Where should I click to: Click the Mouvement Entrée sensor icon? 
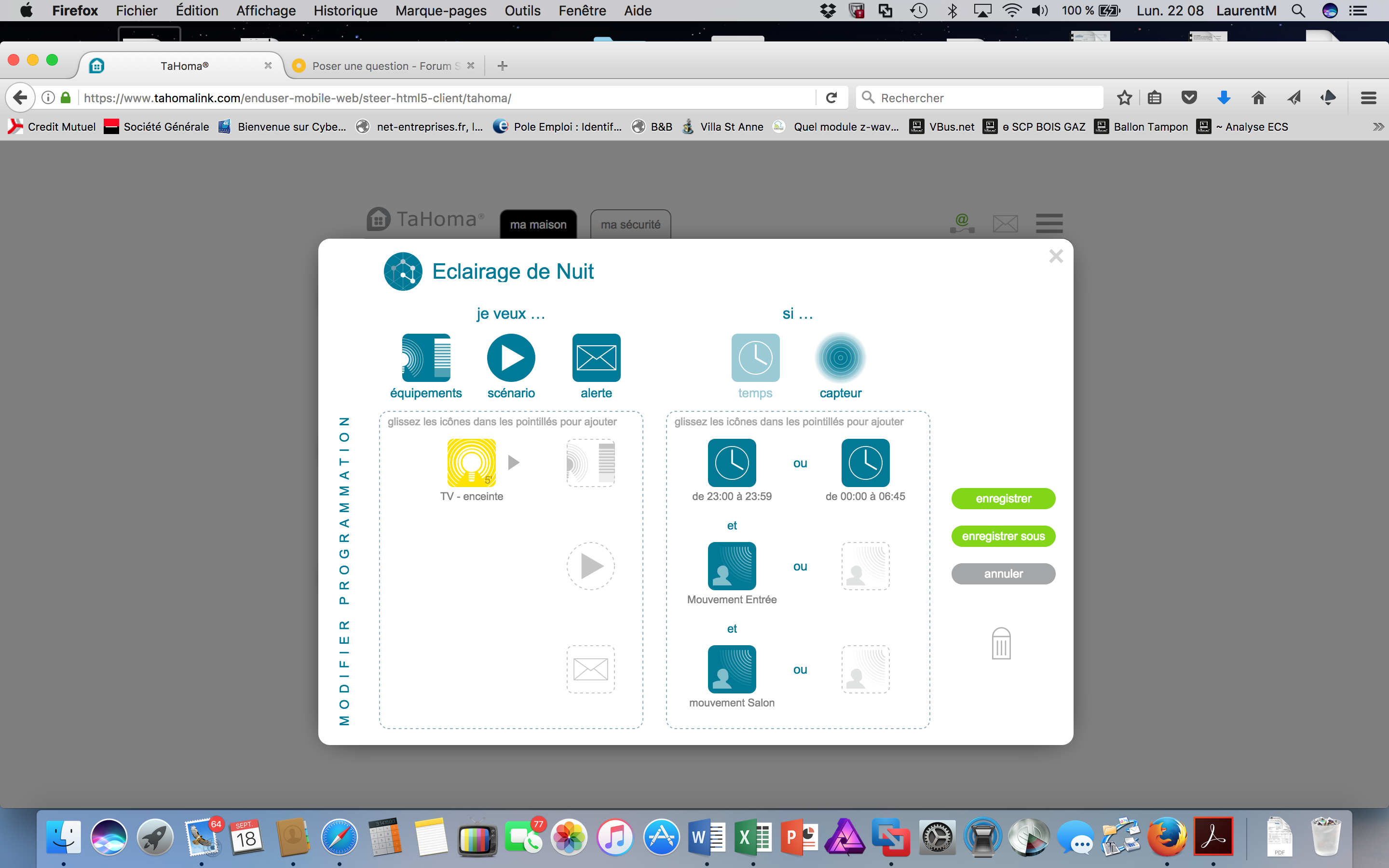(x=731, y=566)
